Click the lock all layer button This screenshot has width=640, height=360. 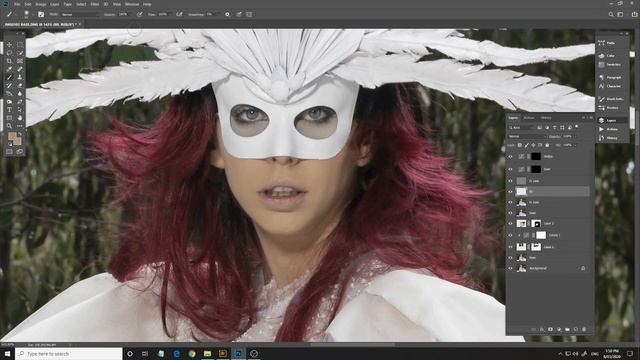(547, 145)
